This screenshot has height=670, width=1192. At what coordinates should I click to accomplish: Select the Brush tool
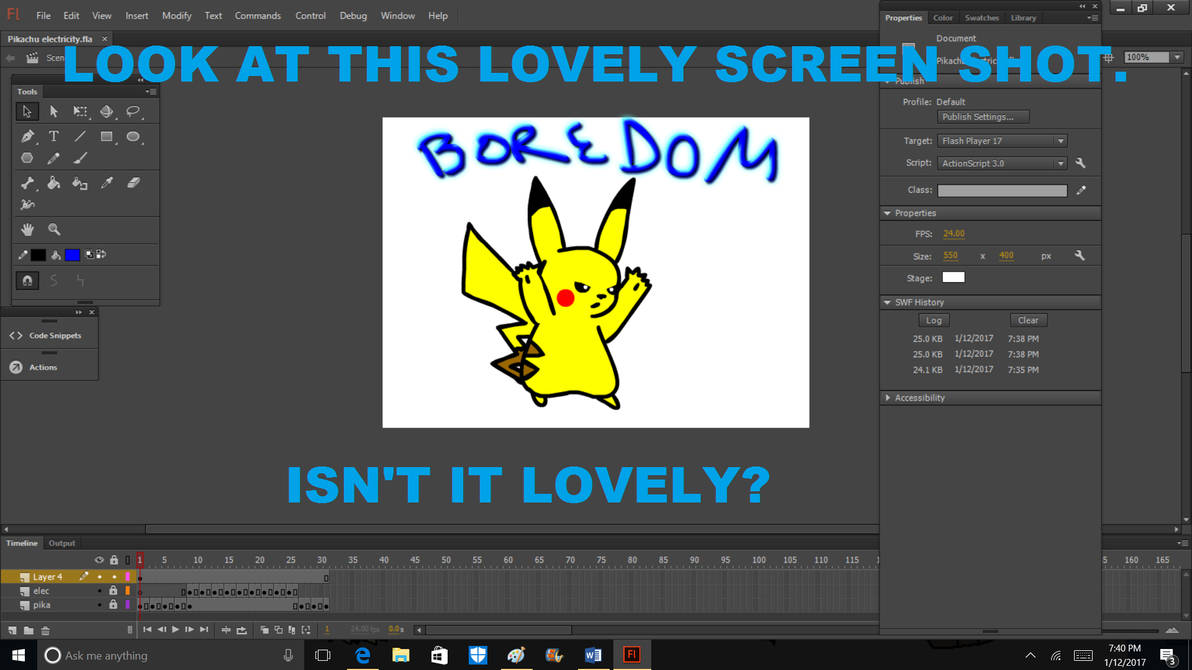(x=80, y=158)
